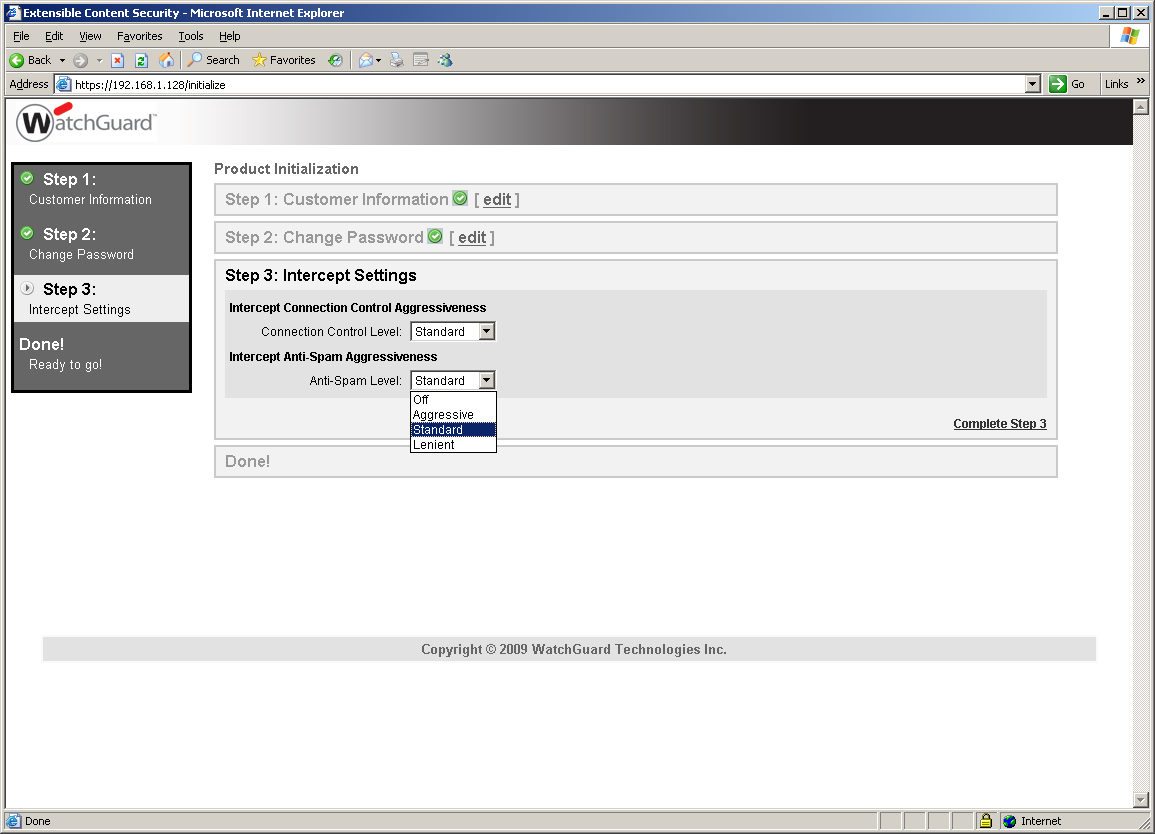The width and height of the screenshot is (1155, 834).
Task: Choose Standard in the Anti-Spam list
Action: [453, 430]
